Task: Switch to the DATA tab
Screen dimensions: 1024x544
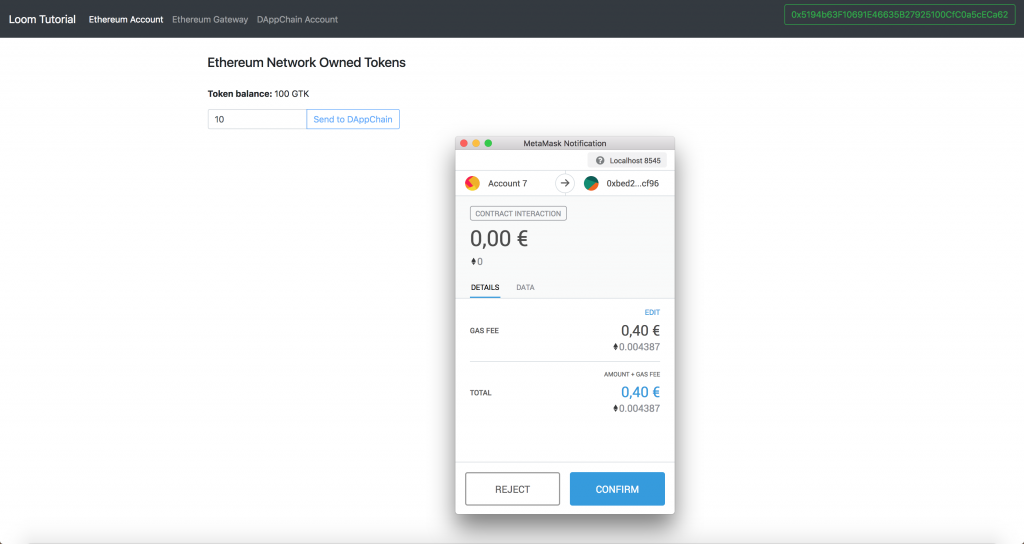Action: 525,287
